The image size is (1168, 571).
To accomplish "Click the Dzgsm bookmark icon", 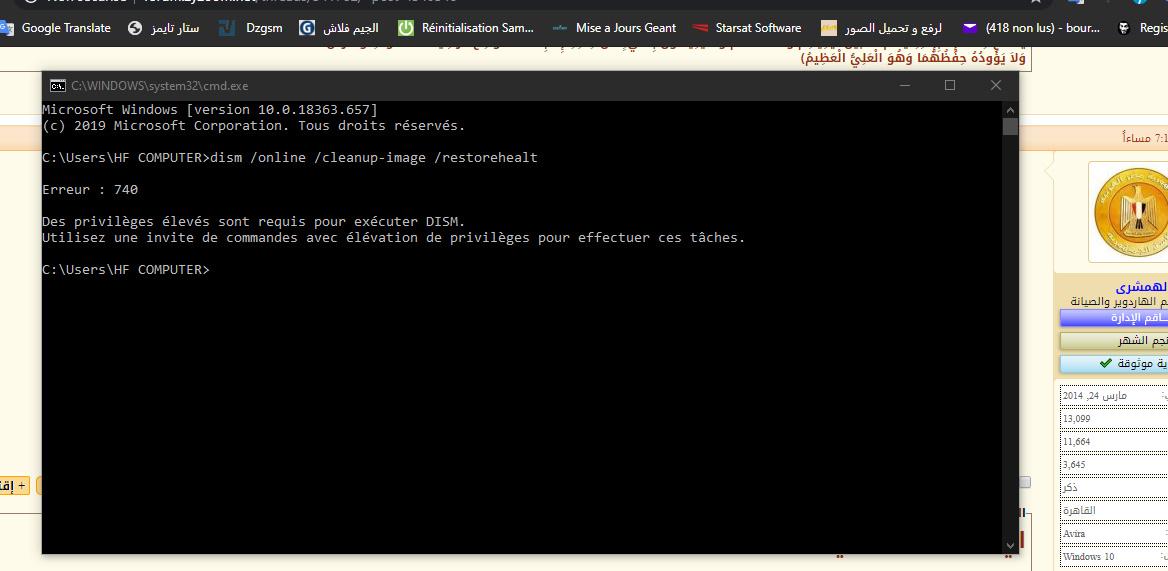I will point(227,28).
